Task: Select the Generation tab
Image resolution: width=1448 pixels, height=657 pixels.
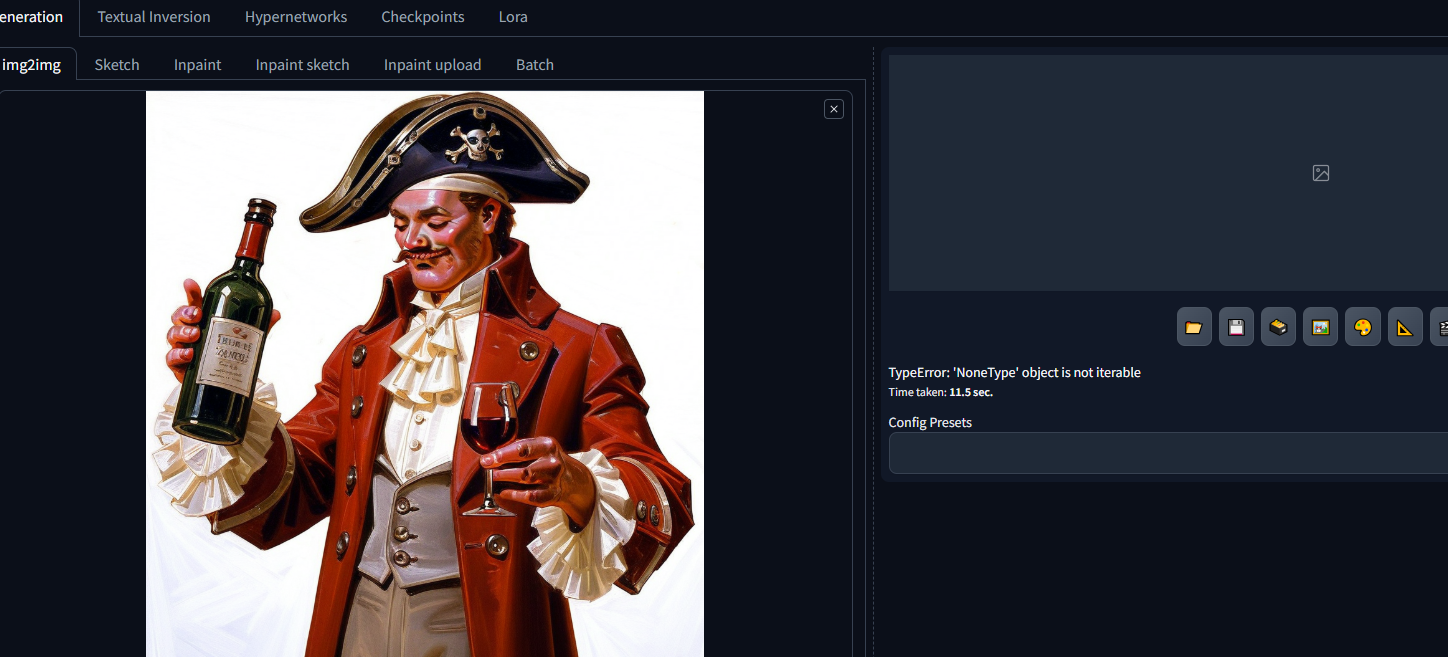Action: [32, 17]
